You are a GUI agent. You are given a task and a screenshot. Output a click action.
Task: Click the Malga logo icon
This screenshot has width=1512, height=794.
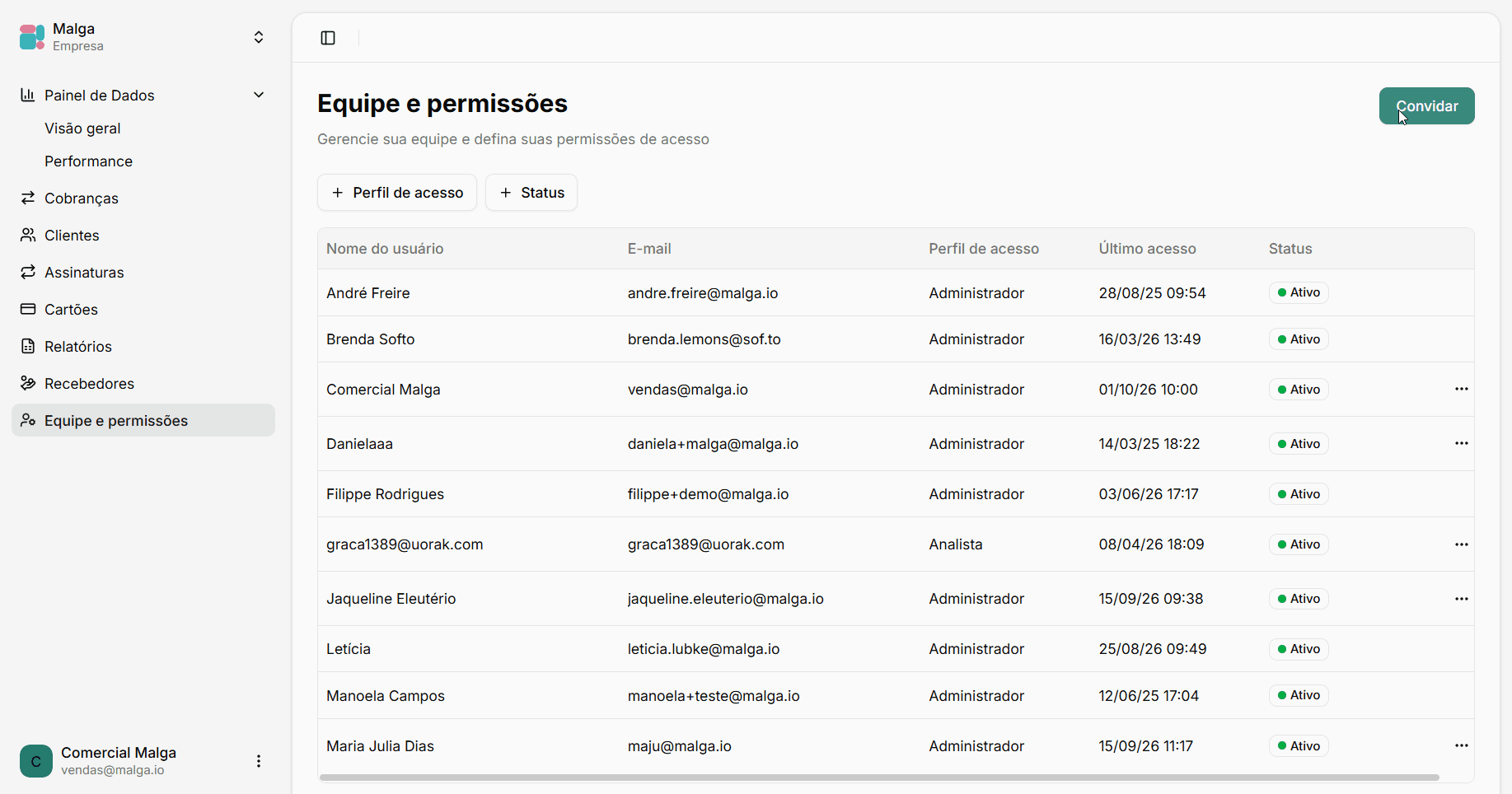click(x=32, y=37)
